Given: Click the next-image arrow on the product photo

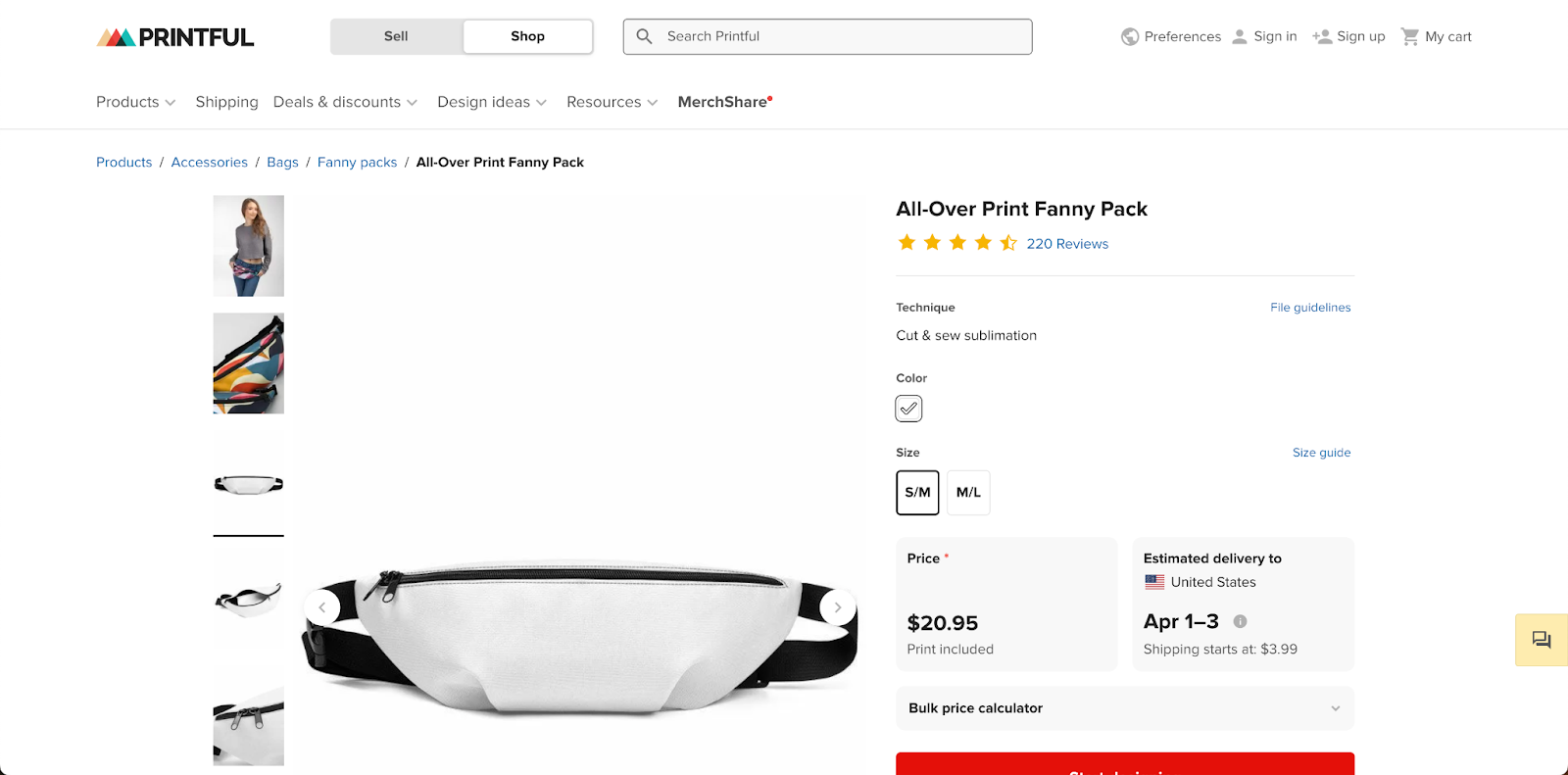Looking at the screenshot, I should click(838, 606).
